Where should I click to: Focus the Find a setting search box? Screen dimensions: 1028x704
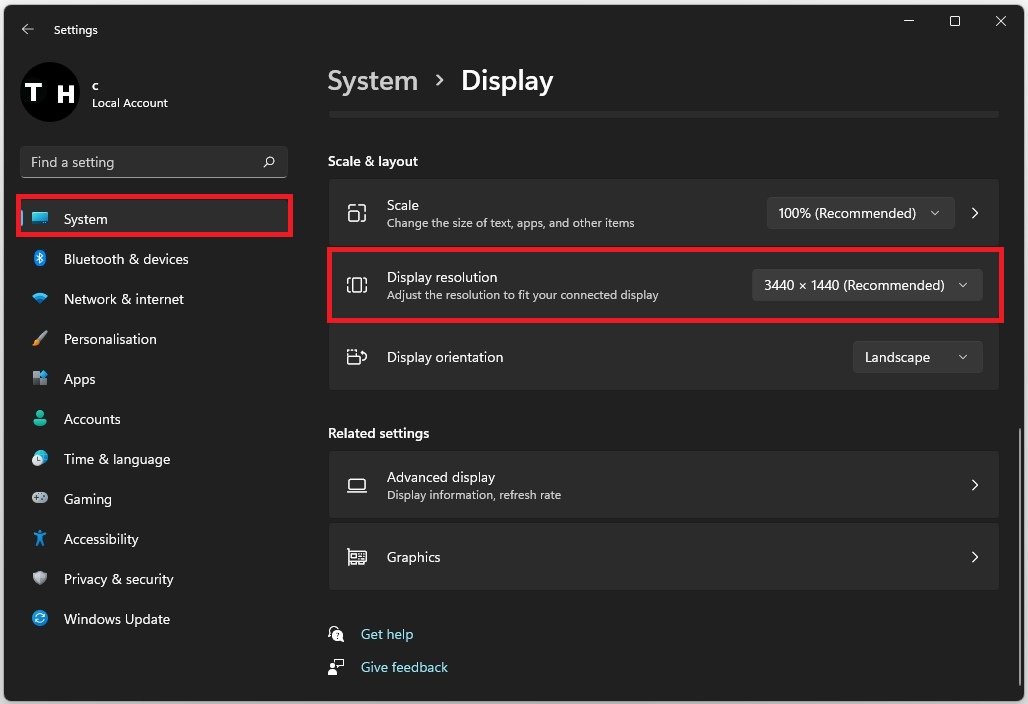click(140, 162)
